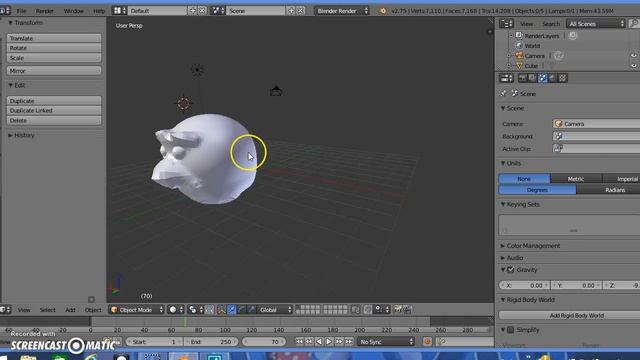Open the 3D viewport Add menu
Viewport: 640px width, 360px height.
70,310
